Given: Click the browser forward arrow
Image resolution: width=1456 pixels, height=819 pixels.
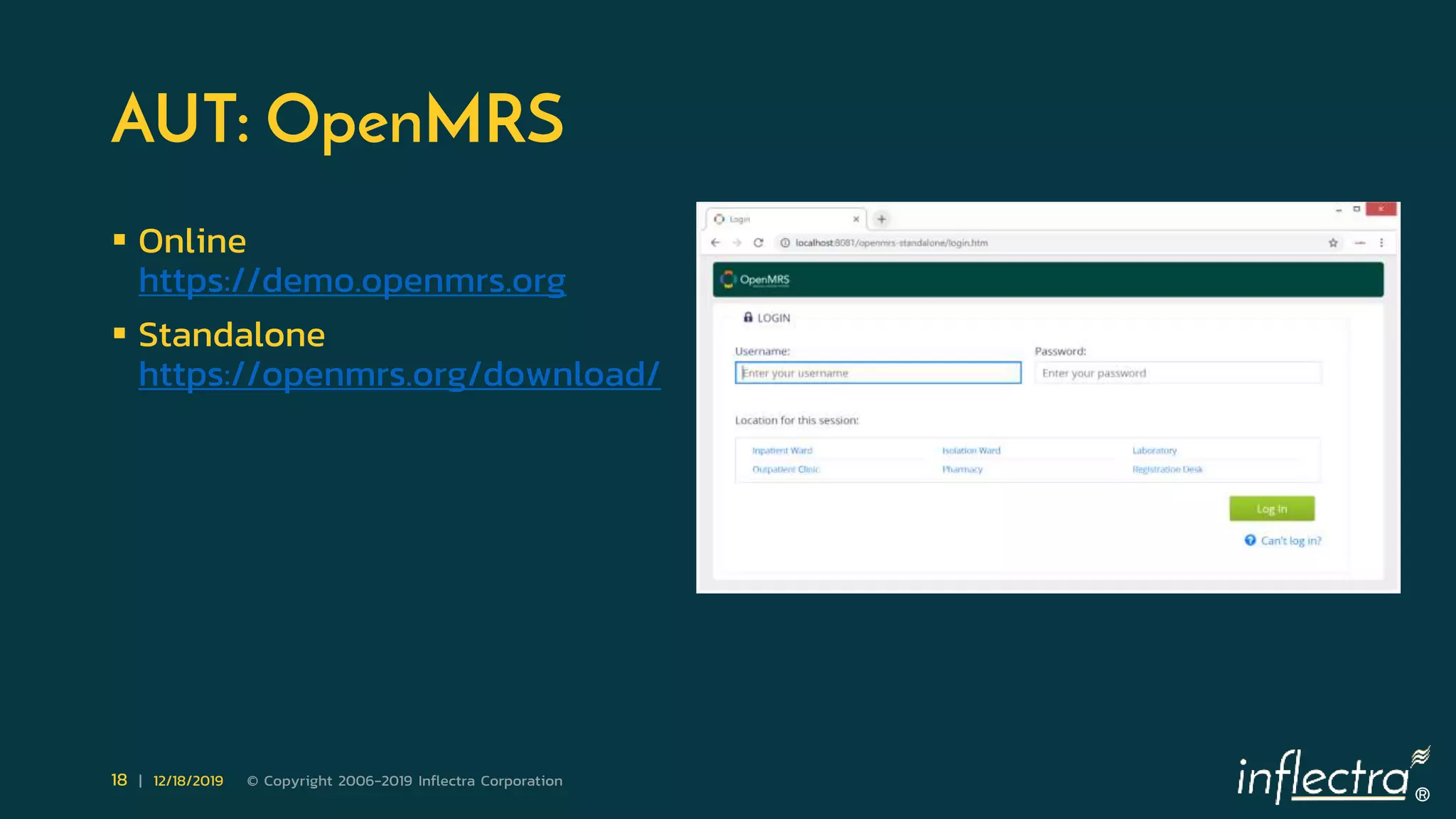Looking at the screenshot, I should [x=737, y=242].
